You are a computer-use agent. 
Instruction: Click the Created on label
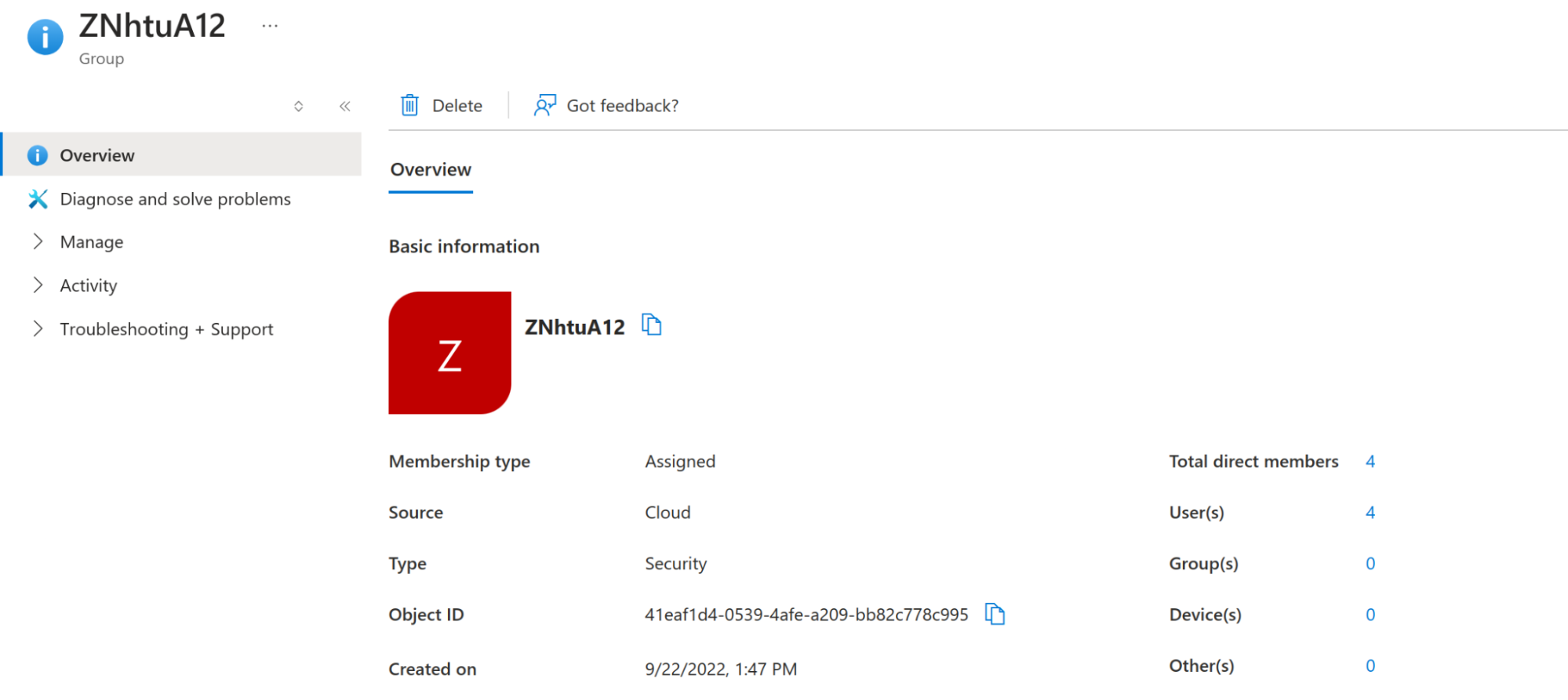[x=432, y=669]
